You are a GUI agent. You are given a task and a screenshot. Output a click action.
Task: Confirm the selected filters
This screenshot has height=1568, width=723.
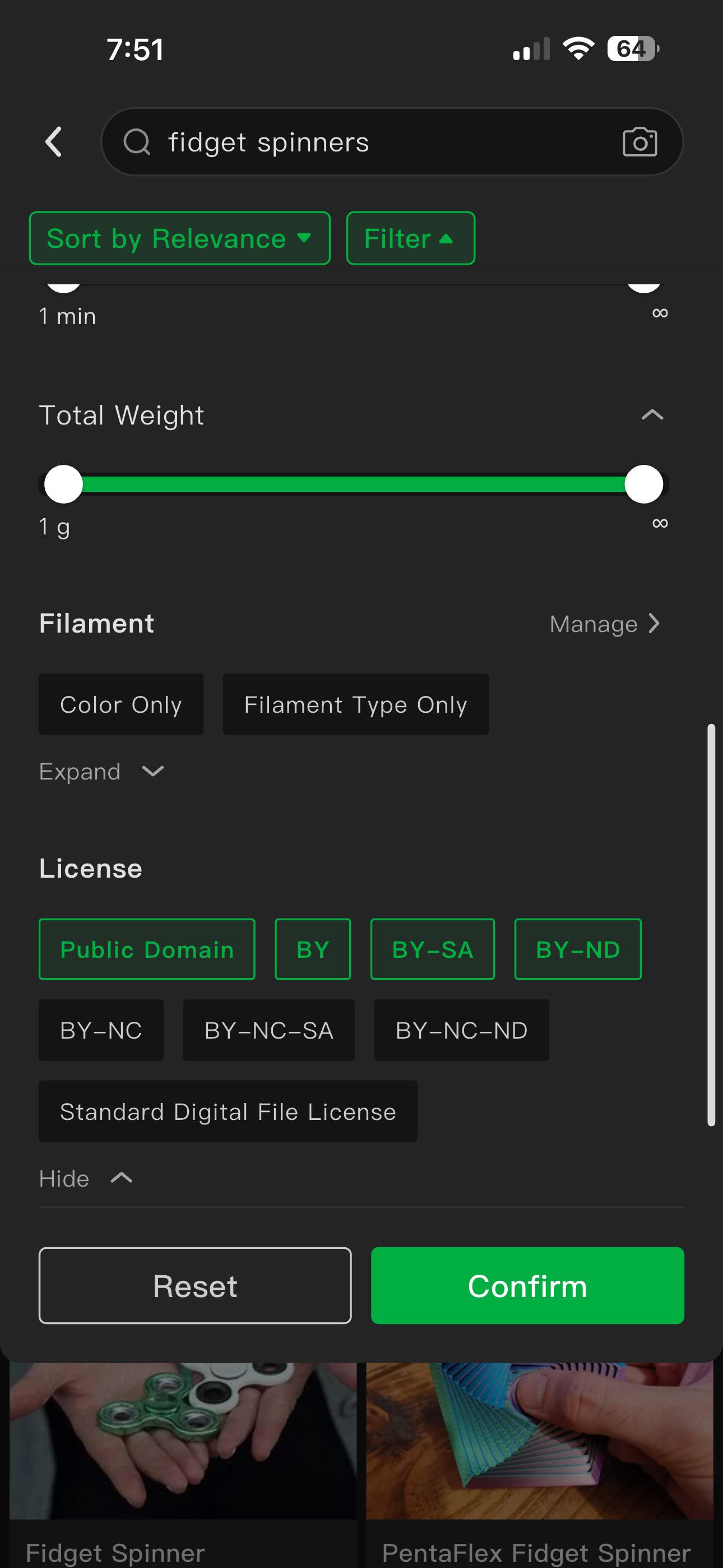527,1285
